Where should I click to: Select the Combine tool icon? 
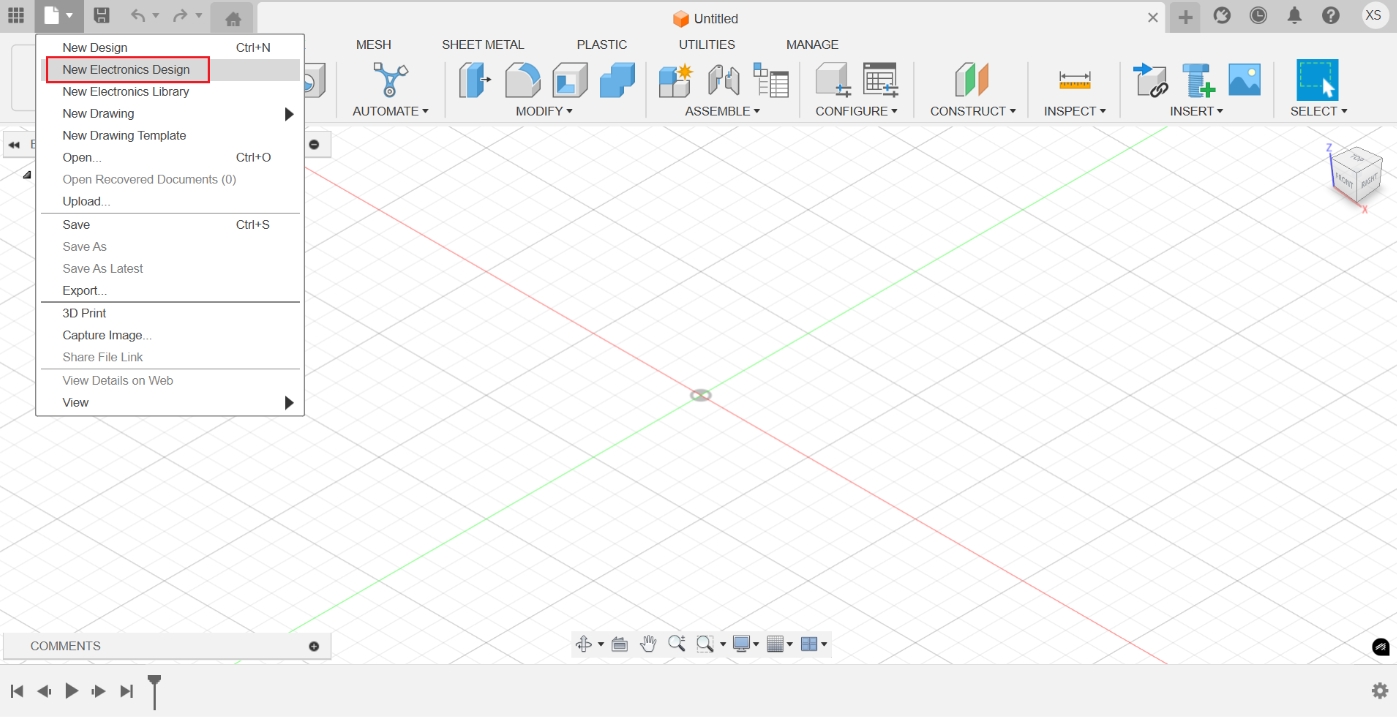point(617,80)
